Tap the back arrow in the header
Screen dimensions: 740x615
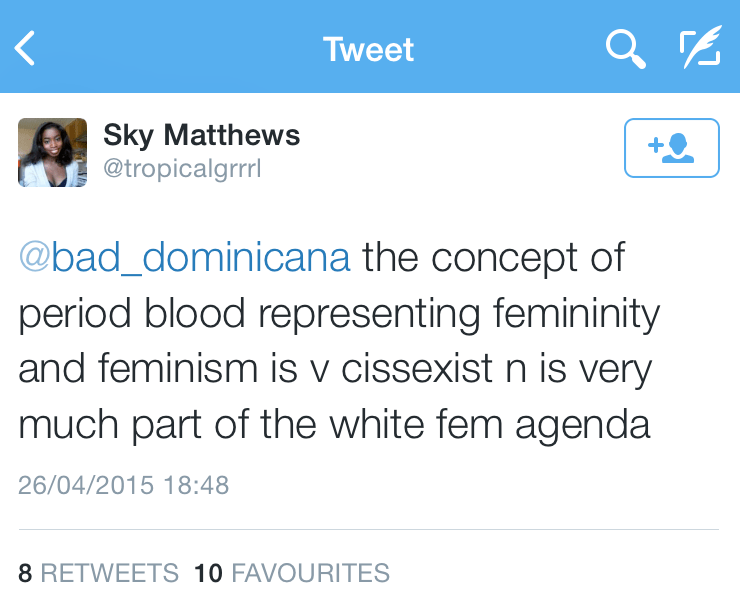(26, 48)
